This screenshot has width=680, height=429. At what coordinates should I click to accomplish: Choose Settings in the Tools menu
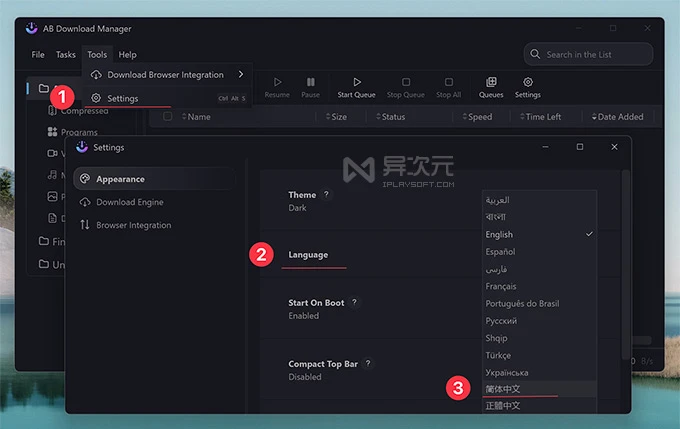(167, 98)
